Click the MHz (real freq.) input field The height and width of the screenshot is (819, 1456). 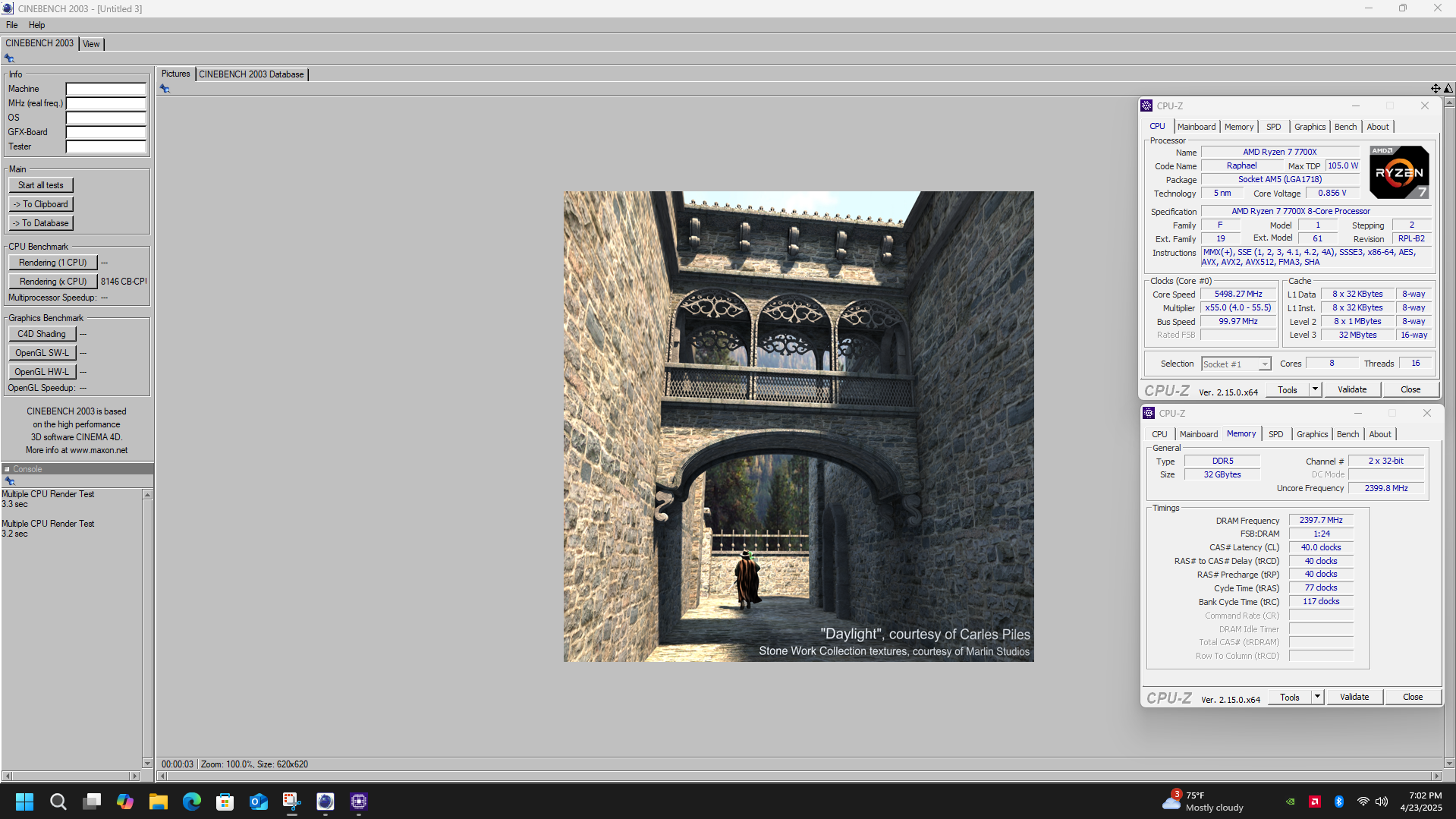105,103
